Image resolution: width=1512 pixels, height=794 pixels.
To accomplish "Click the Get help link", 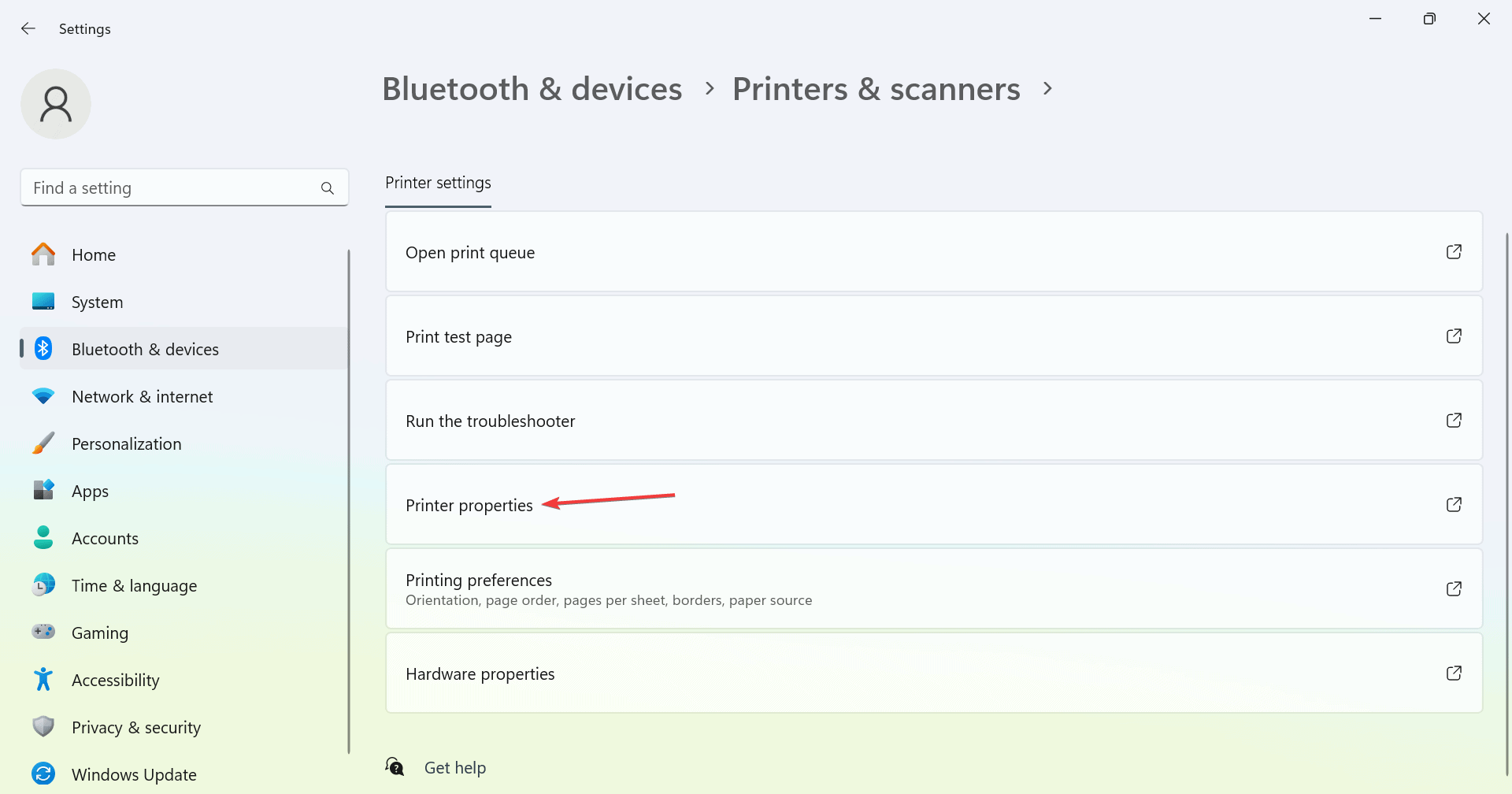I will coord(455,767).
